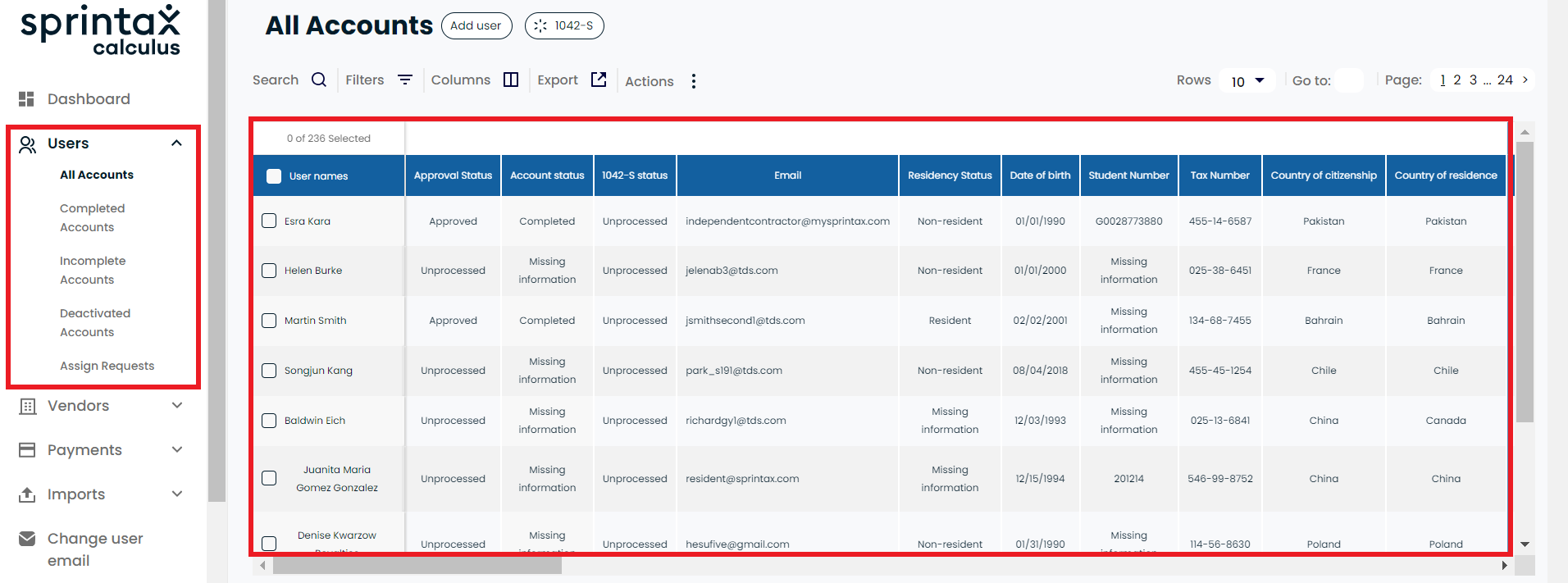Check the Denise Kwarzow row checkbox
Viewport: 1568px width, 583px height.
tap(269, 543)
